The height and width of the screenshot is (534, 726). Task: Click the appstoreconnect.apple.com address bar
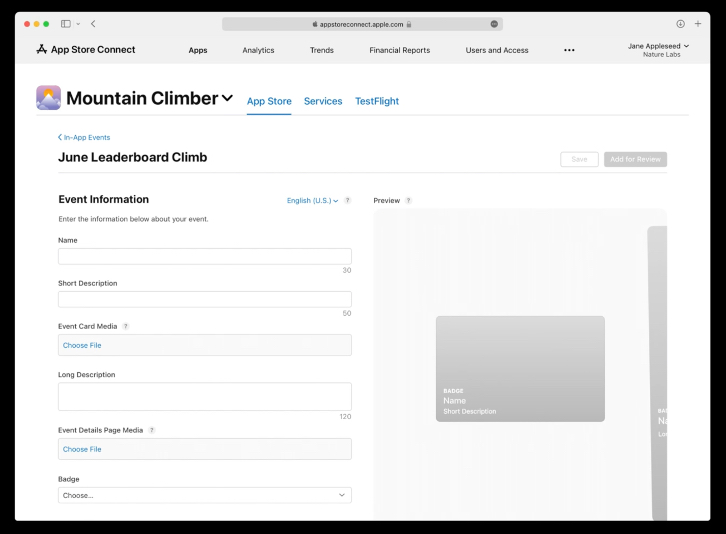(362, 24)
